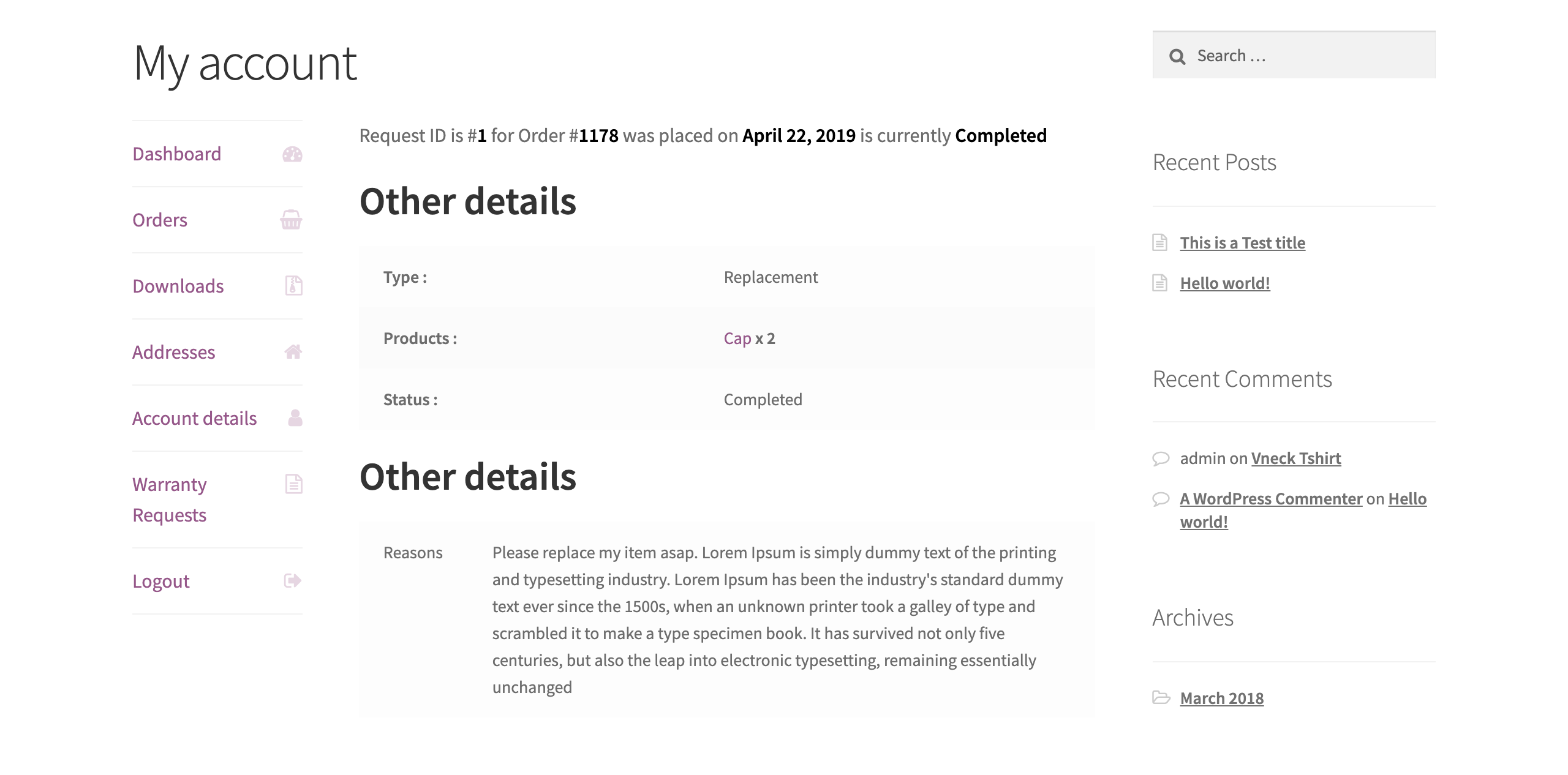Open the Dashboard menu item

tap(176, 154)
